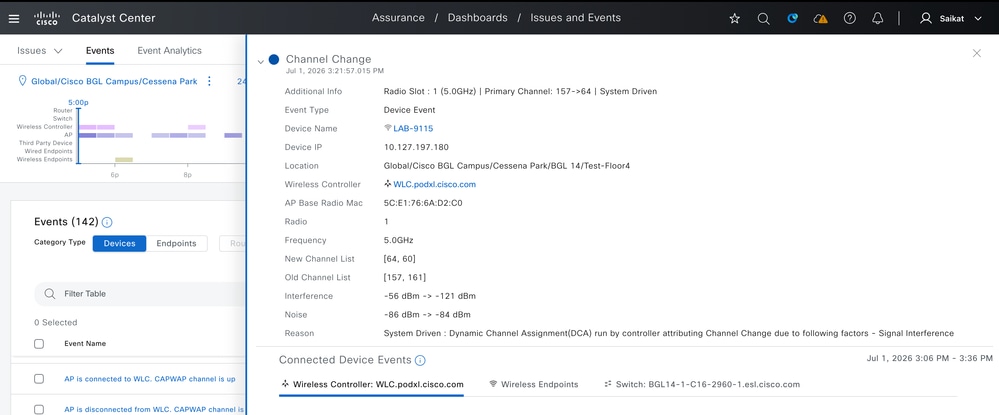Open the Global/Cisco BGL Campus/Cessena Park site selector
The image size is (999, 415).
(x=114, y=82)
